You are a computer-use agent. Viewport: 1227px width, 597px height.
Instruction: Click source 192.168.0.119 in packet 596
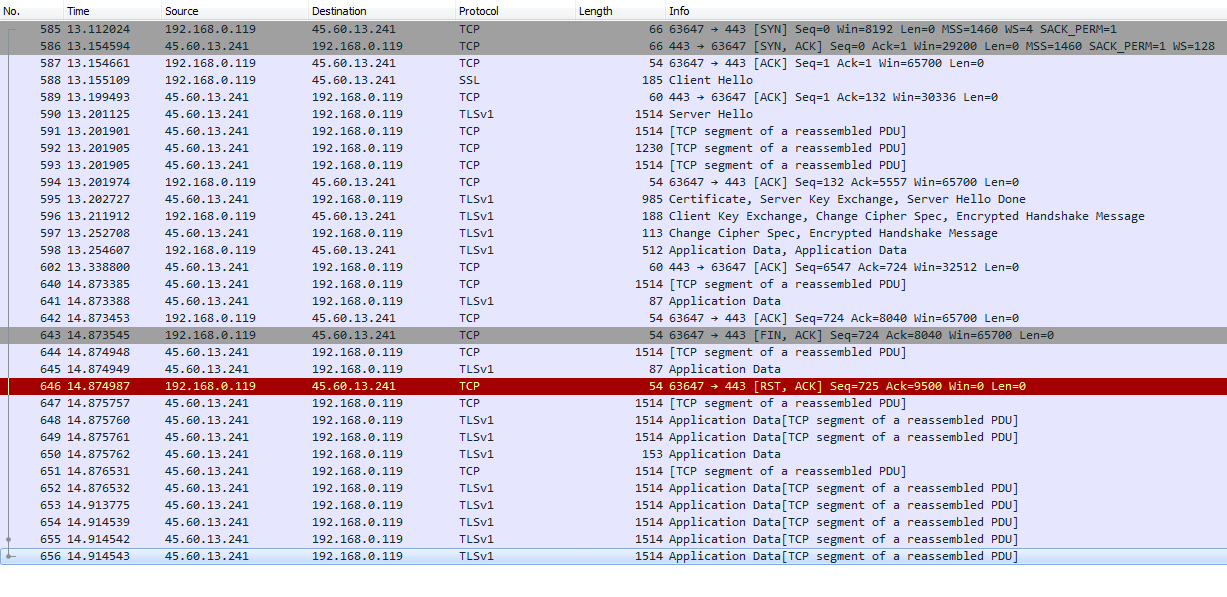[210, 216]
